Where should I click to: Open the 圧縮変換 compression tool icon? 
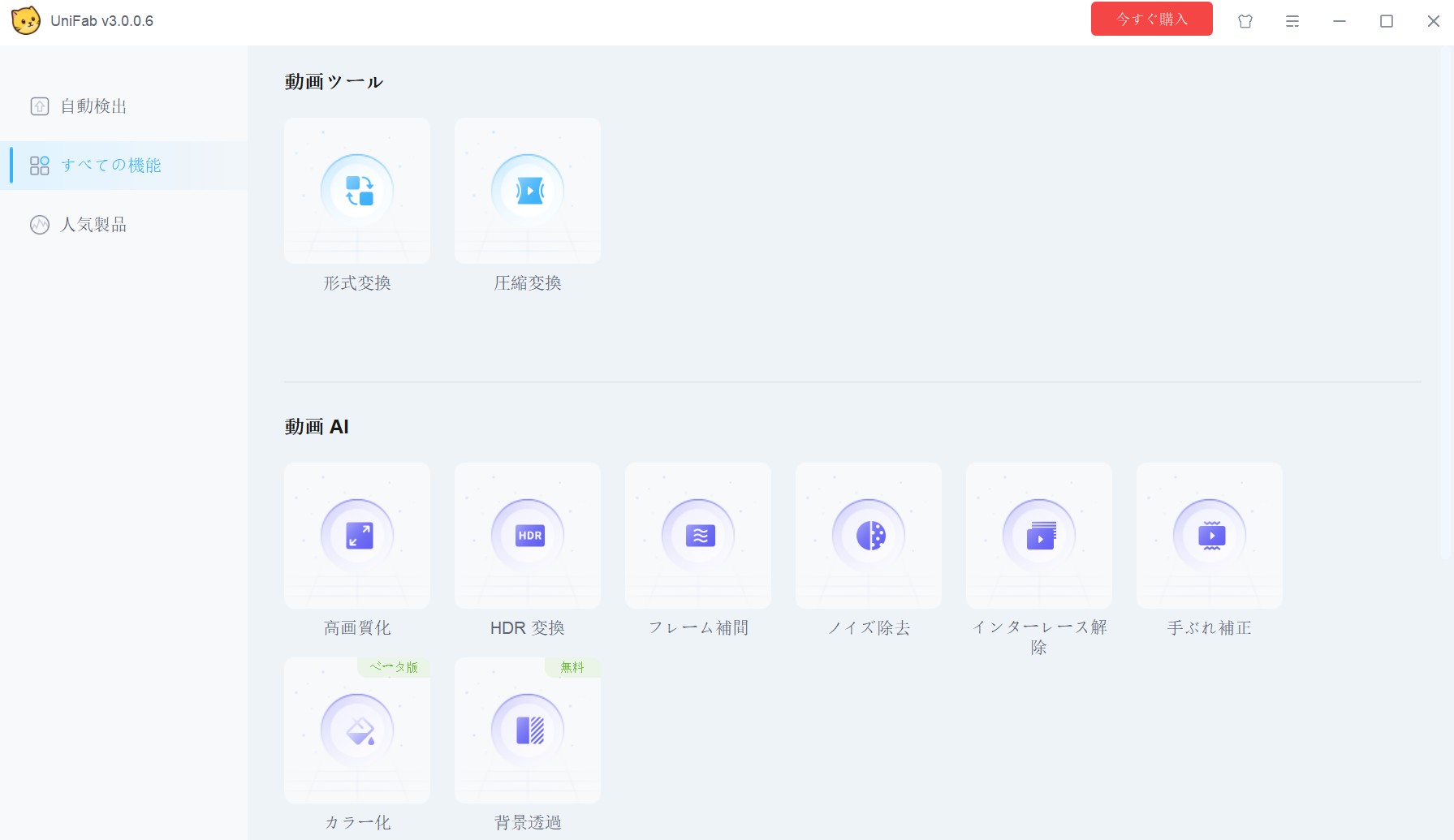click(x=528, y=191)
